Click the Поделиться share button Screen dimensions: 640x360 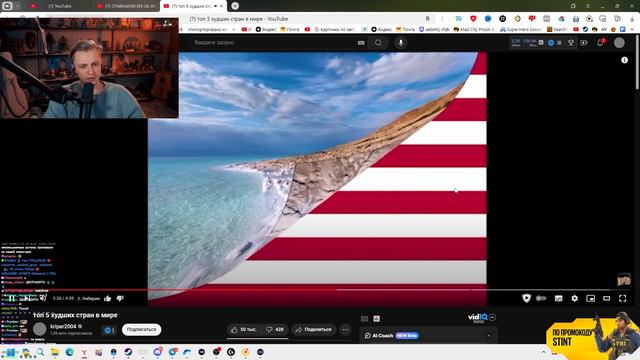pyautogui.click(x=313, y=329)
